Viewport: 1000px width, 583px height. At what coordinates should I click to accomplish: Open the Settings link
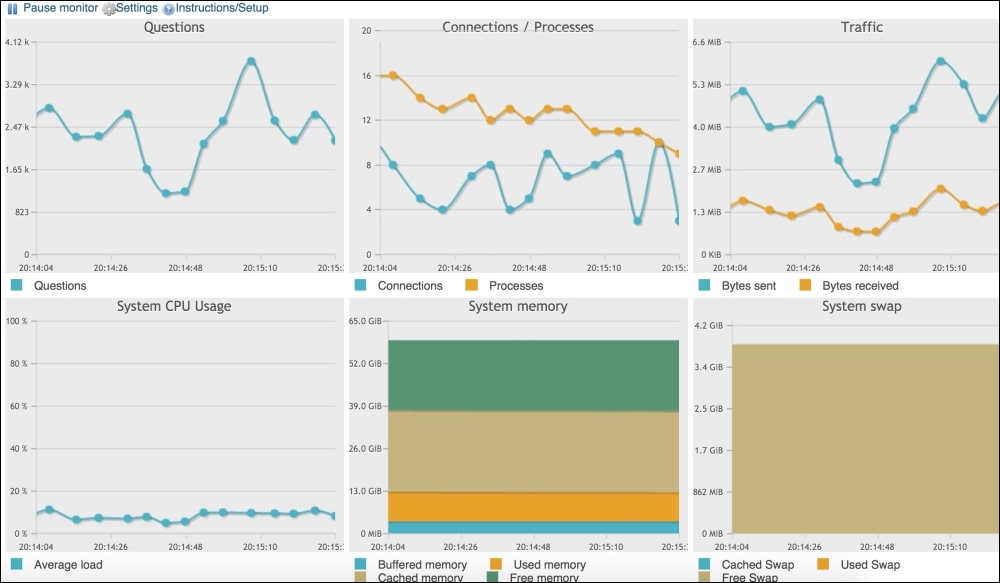coord(137,8)
